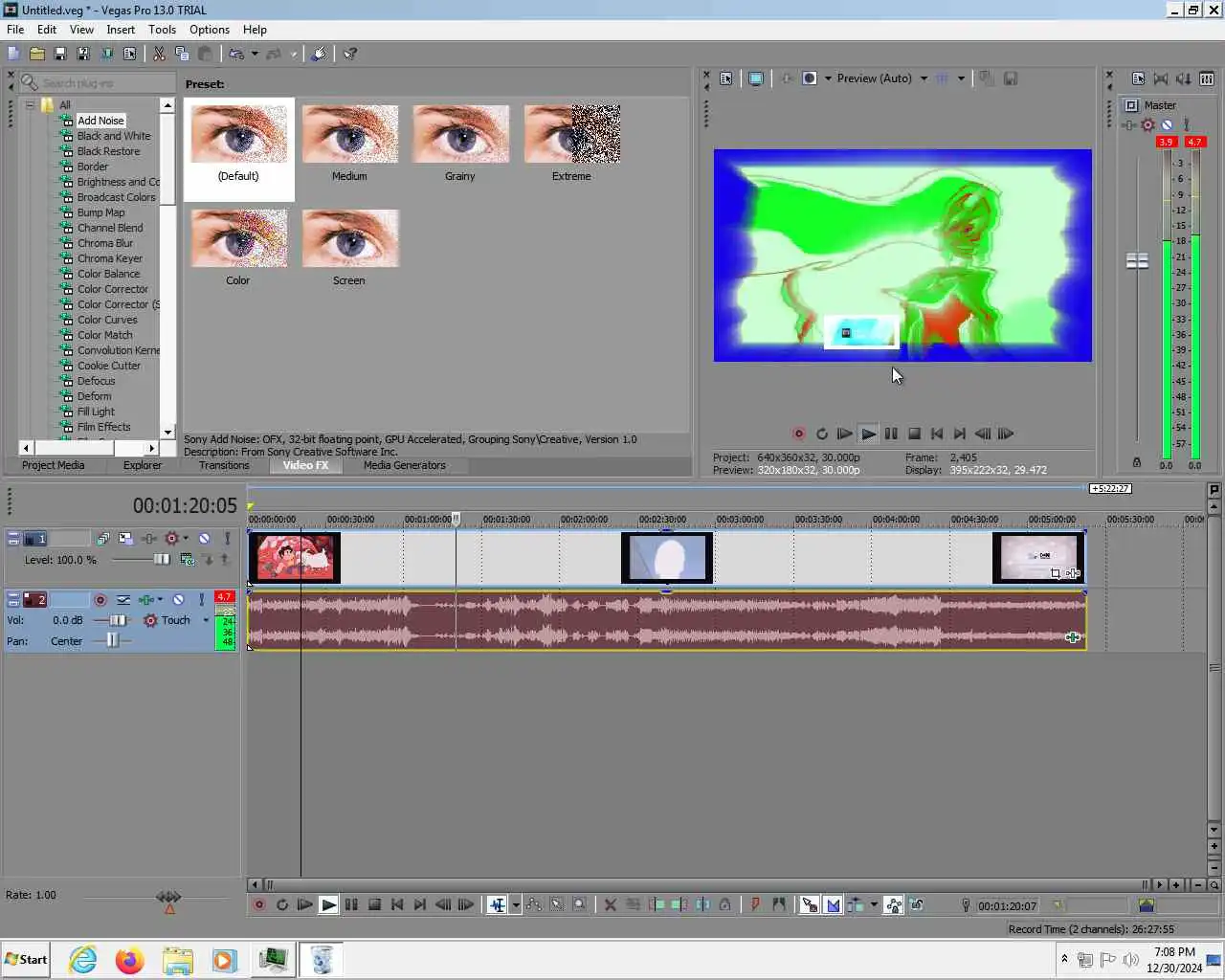
Task: Pause playback in the timeline transport
Action: point(351,905)
